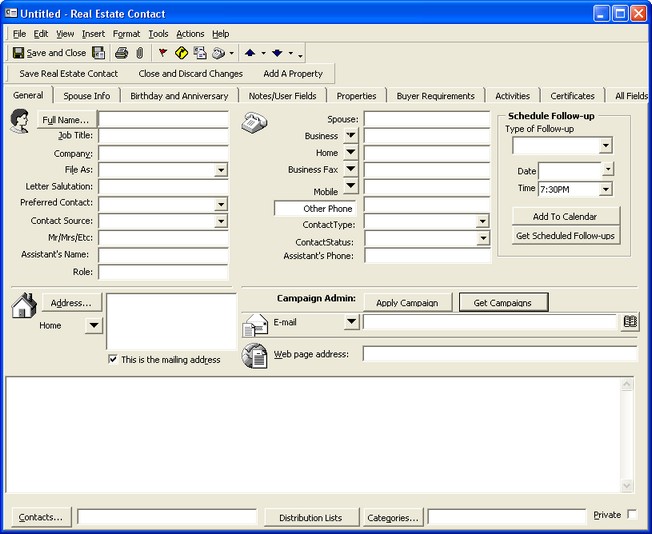The image size is (652, 534).
Task: Toggle 'This is the mailing address' checkbox
Action: click(113, 360)
